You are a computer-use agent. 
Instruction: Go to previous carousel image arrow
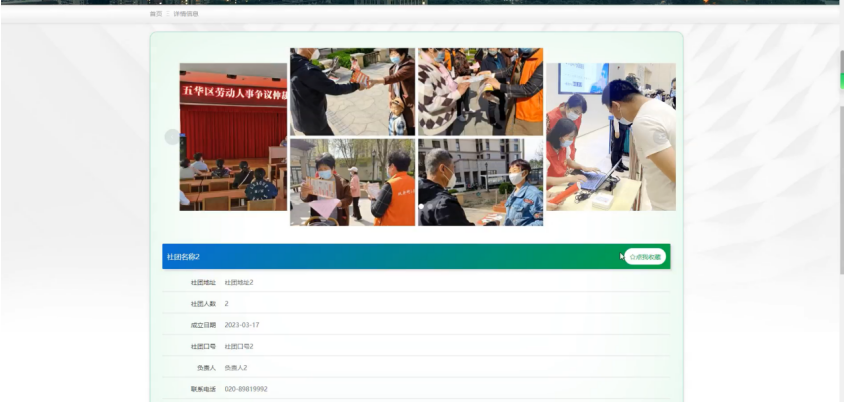(x=172, y=137)
